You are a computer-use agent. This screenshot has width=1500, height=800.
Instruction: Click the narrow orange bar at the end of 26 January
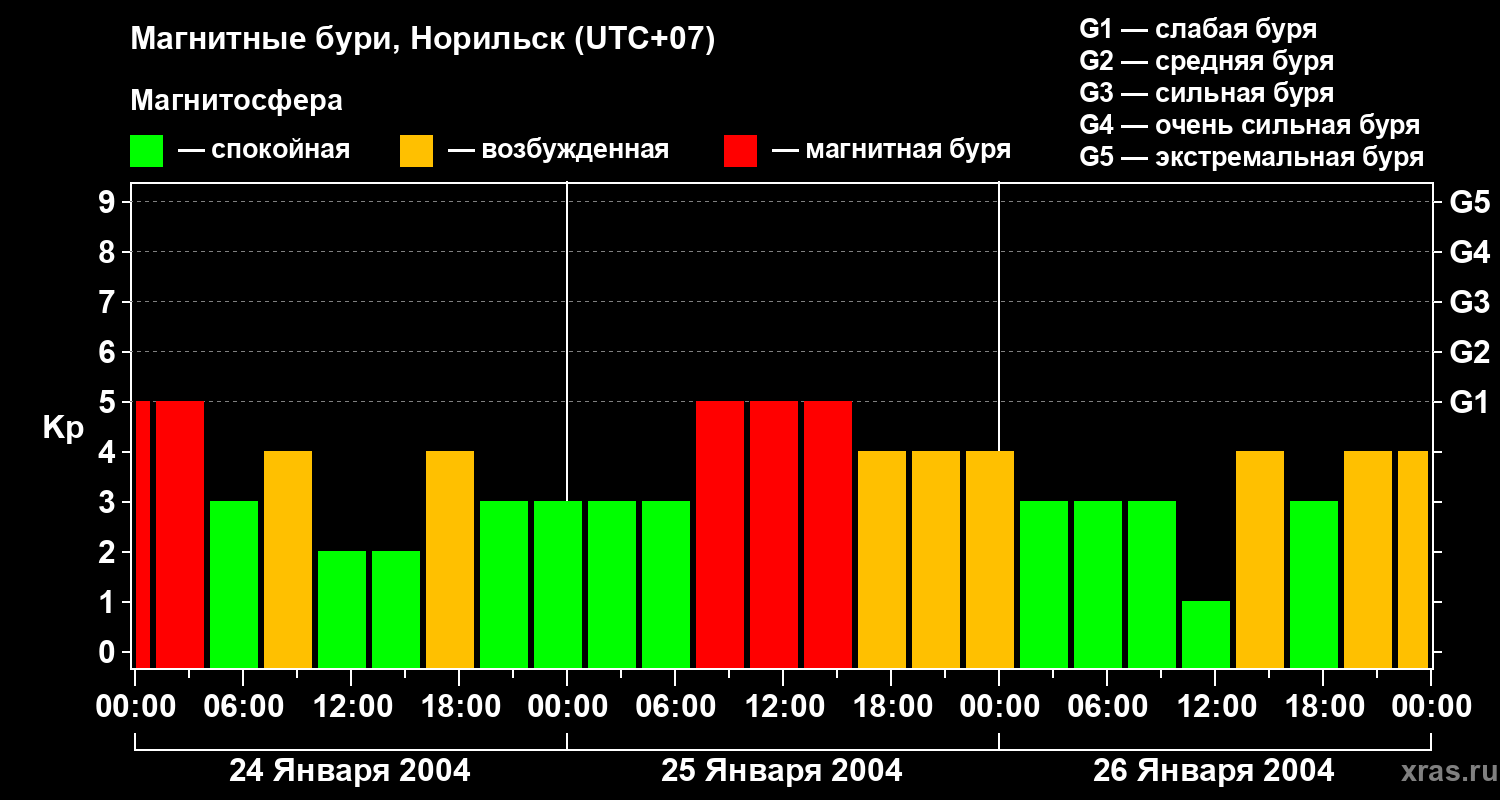[1412, 559]
